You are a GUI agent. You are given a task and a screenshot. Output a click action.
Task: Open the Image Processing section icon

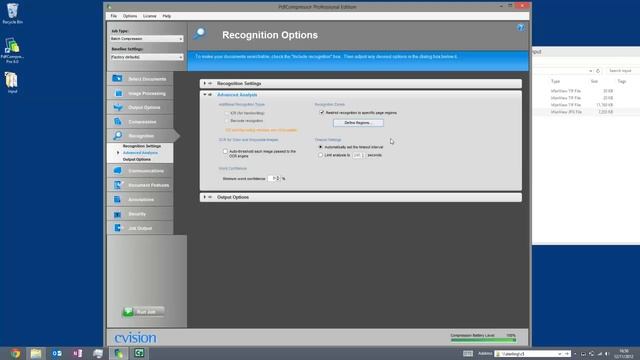118,93
